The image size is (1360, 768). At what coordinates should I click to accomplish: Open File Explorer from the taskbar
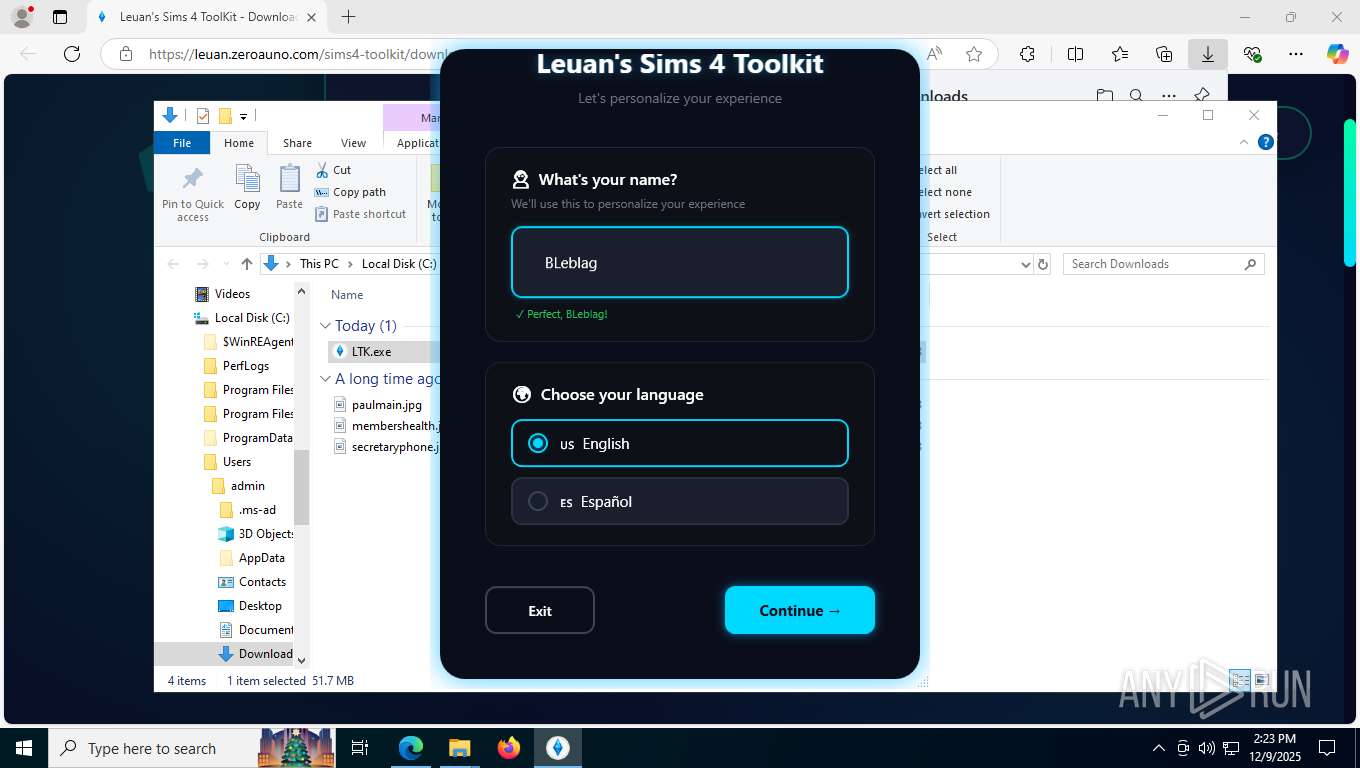click(459, 748)
